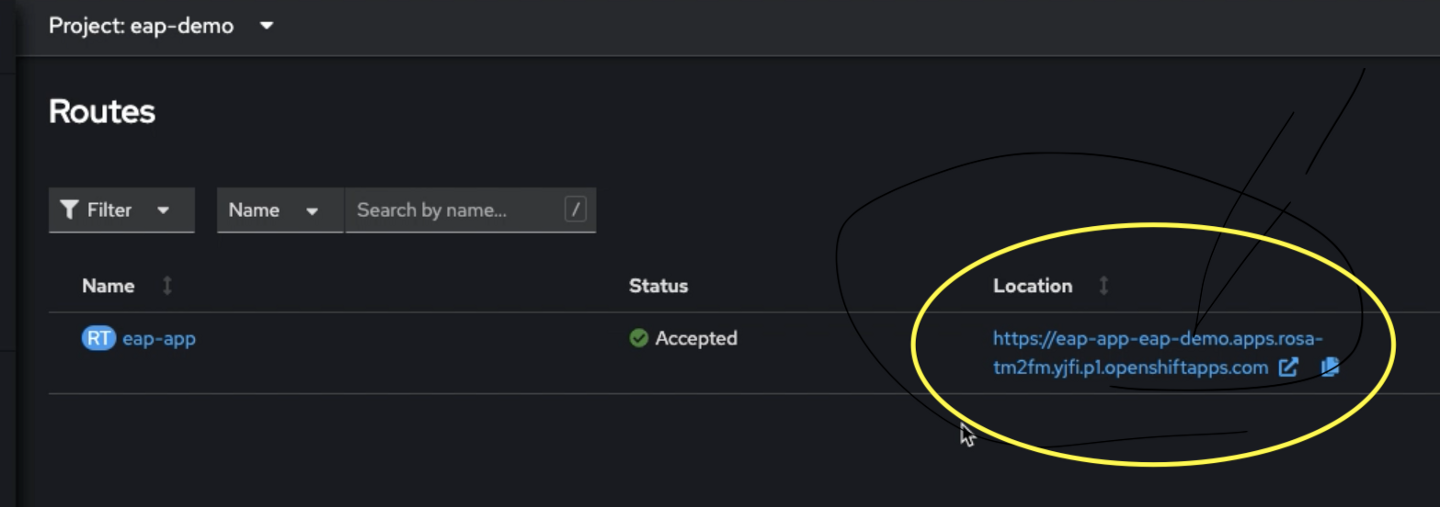
Task: Click the caret arrow in Name dropdown
Action: tap(312, 211)
